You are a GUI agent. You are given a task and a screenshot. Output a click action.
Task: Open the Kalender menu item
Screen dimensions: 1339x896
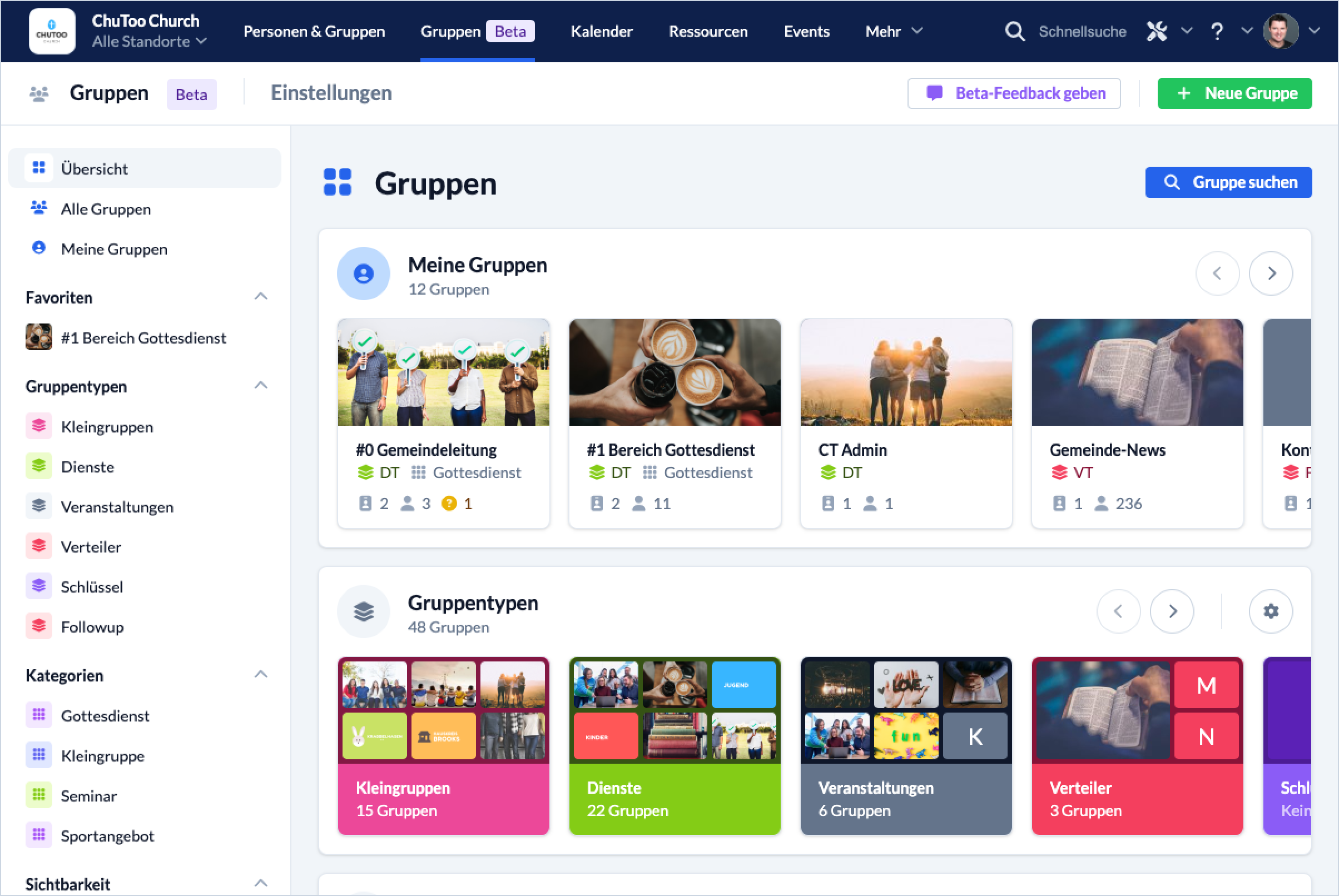point(601,32)
